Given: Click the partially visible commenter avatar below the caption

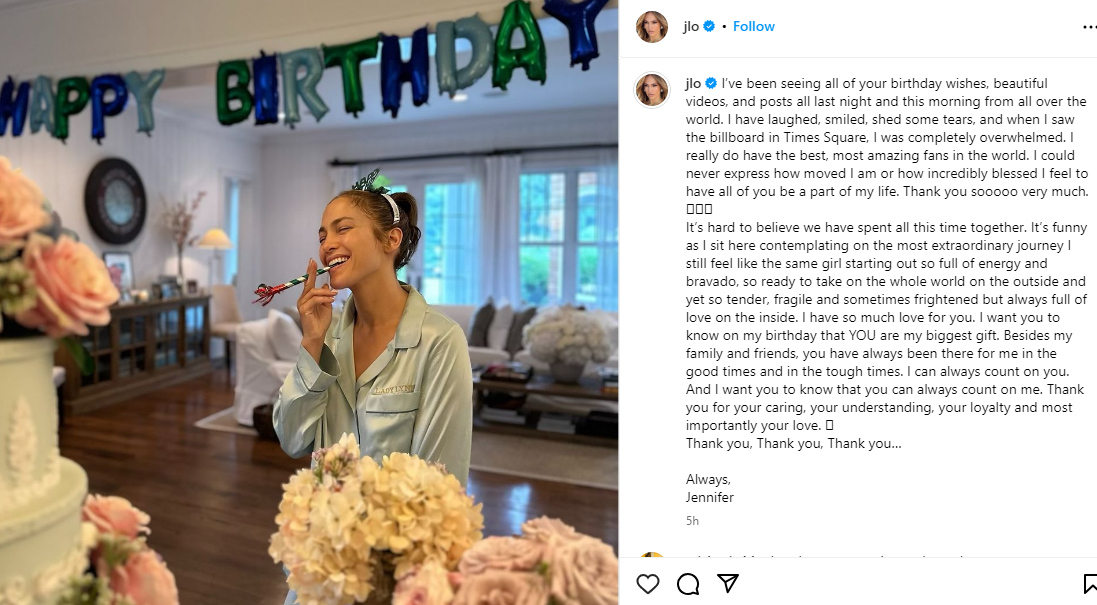Looking at the screenshot, I should pyautogui.click(x=652, y=560).
